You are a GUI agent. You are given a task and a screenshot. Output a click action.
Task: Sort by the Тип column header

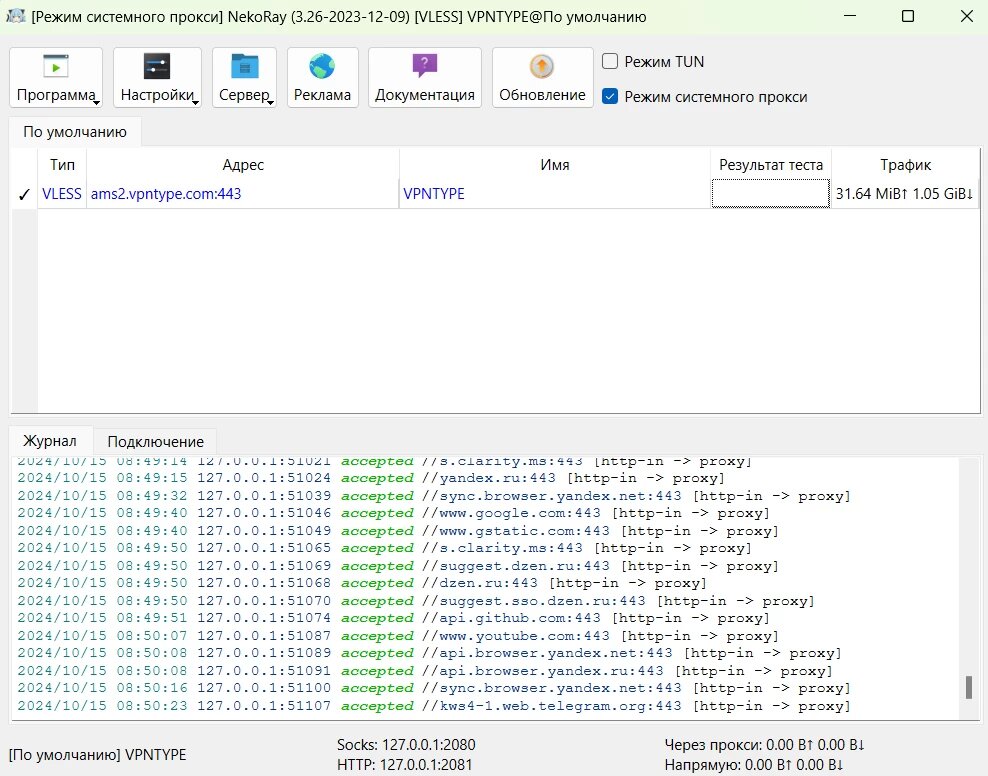click(x=62, y=164)
